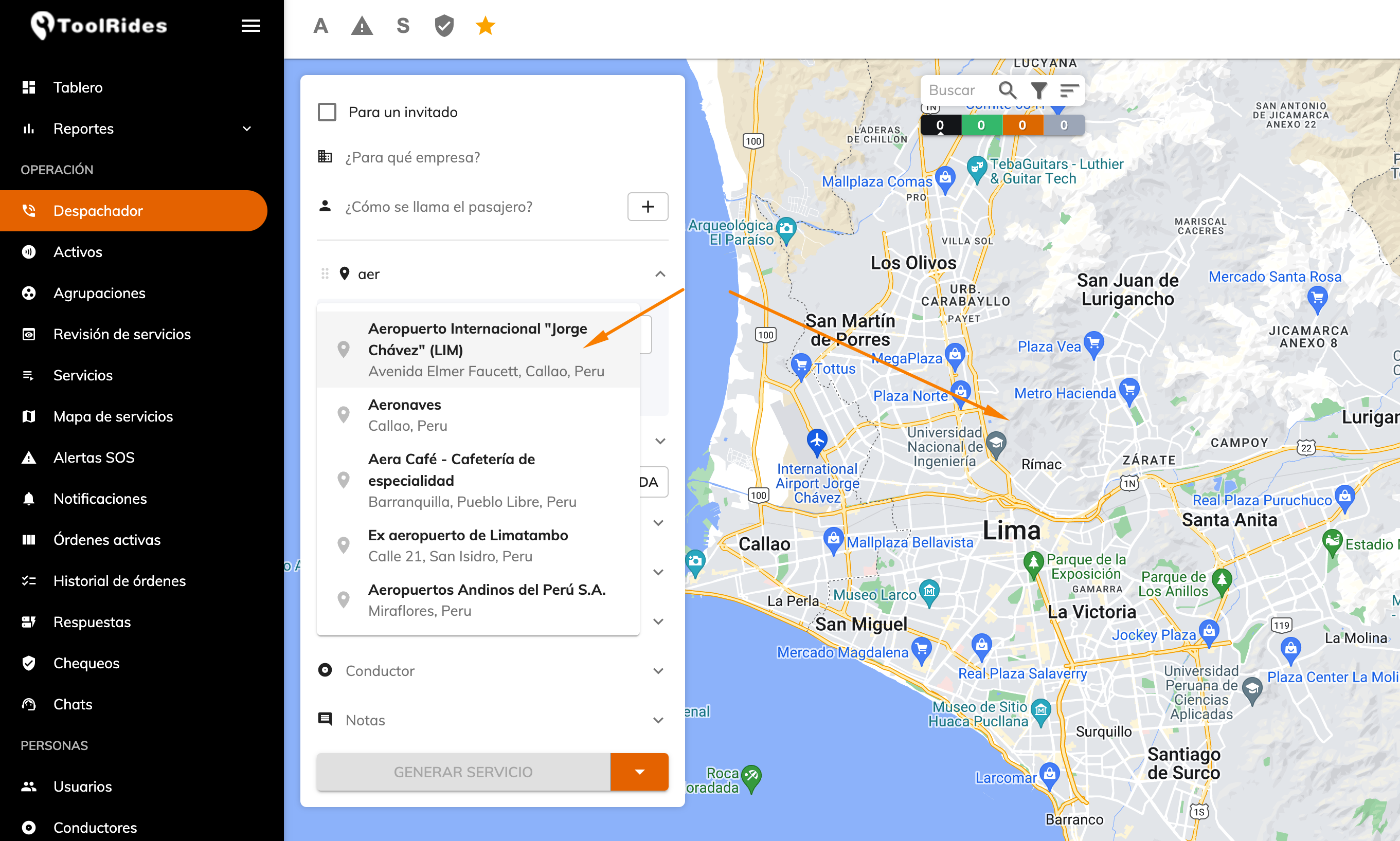Open the shield check toolbar icon
Screen dimensions: 1400x841
coord(444,26)
